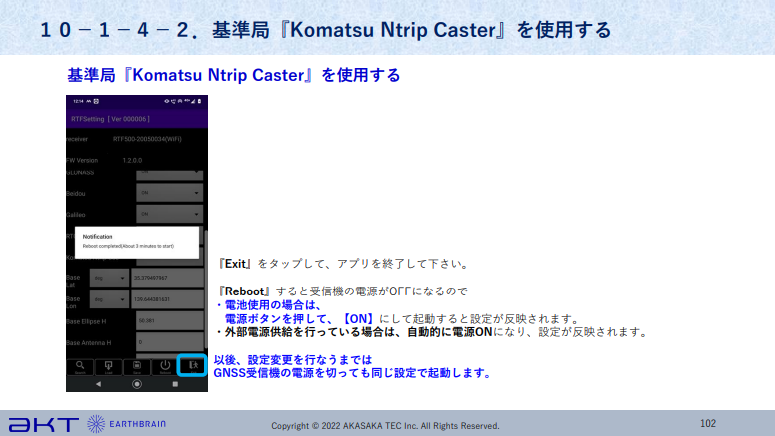Screen dimensions: 775x436
Task: Tap the Reboot power icon
Action: point(165,366)
